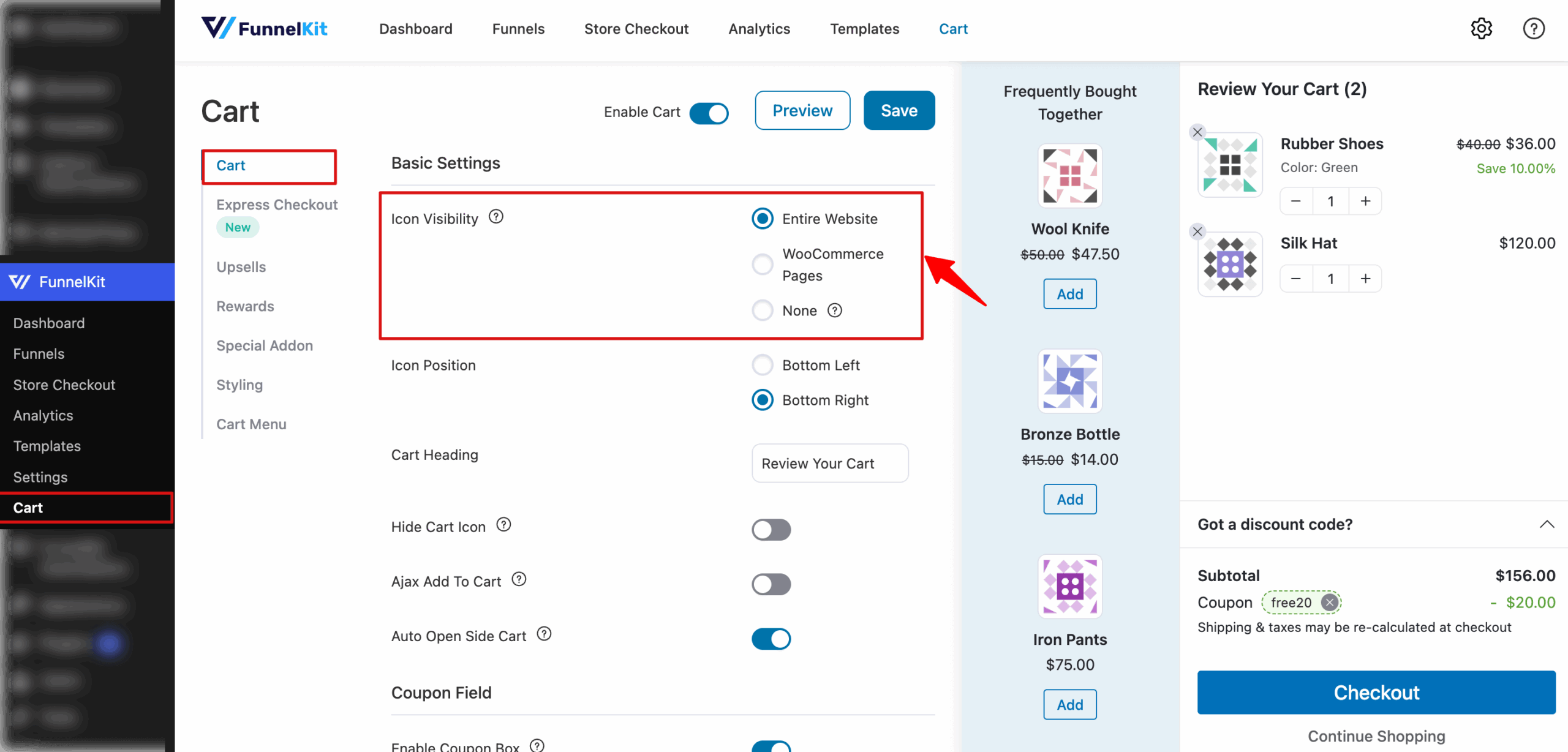Click the Icon Visibility help tooltip icon

496,216
